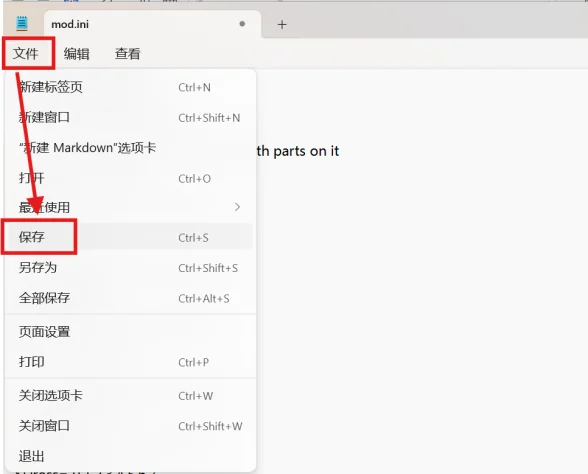Choose 新建标签页 from the menu
Screen dimensions: 588x474
[x=130, y=87]
